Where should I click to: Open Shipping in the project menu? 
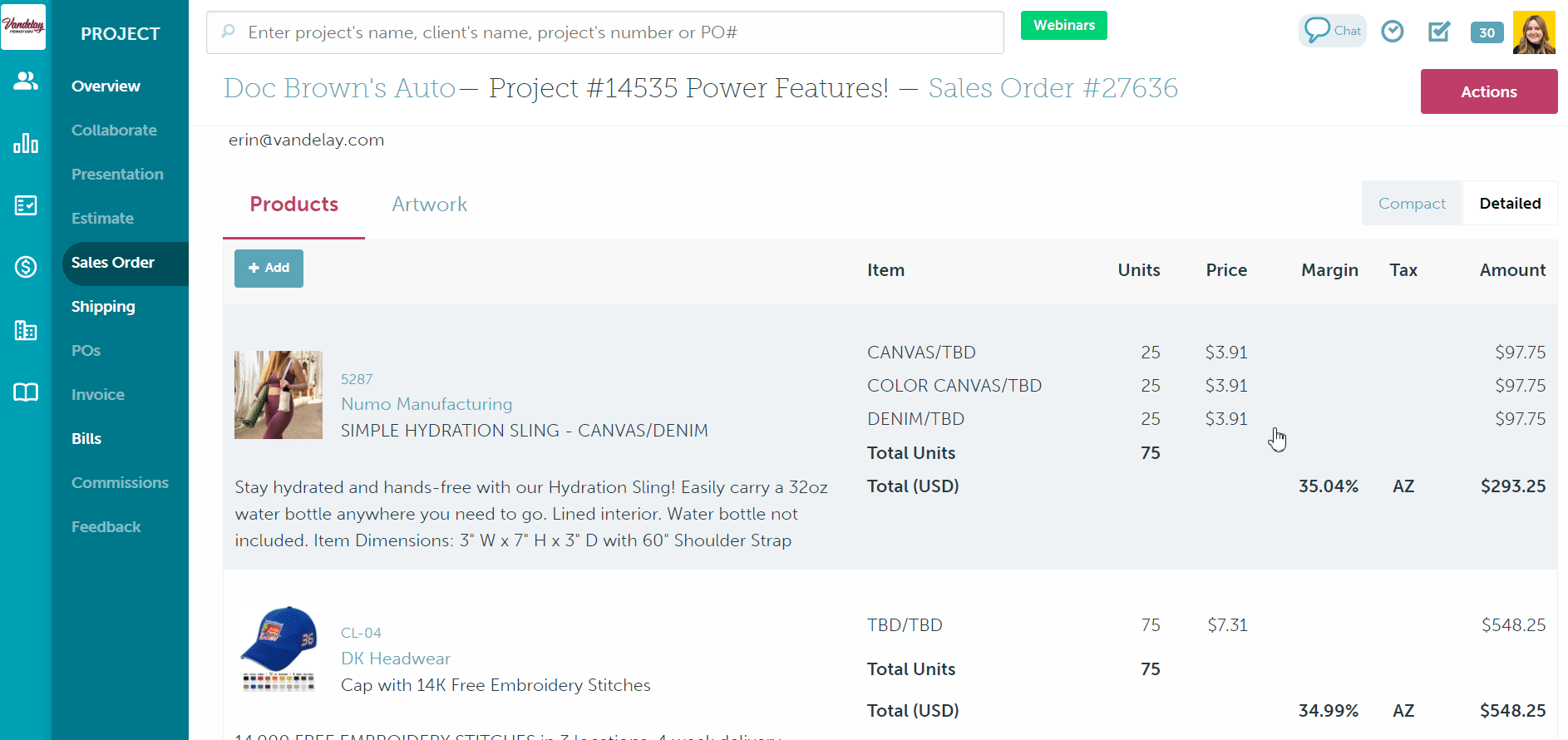point(103,307)
